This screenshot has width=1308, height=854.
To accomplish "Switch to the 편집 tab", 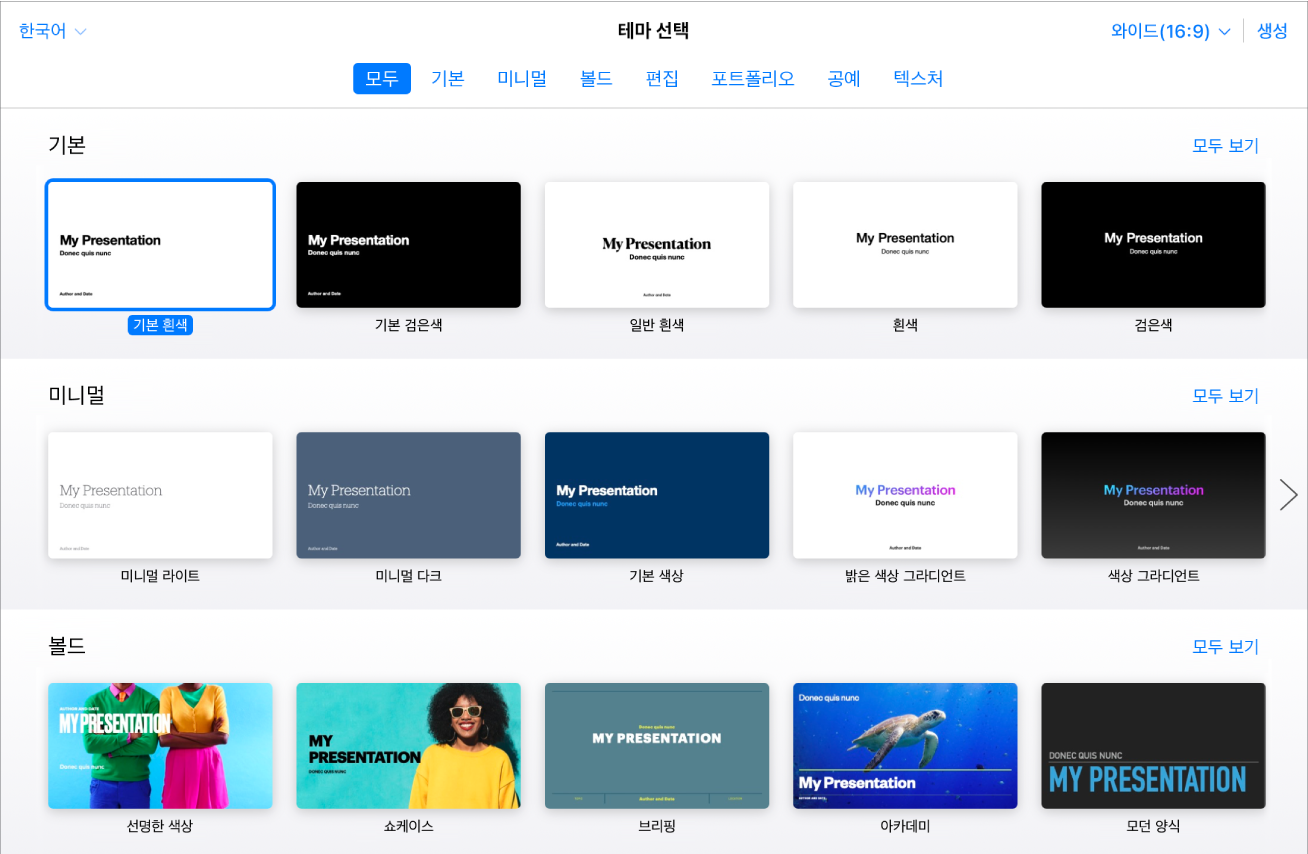I will (660, 78).
